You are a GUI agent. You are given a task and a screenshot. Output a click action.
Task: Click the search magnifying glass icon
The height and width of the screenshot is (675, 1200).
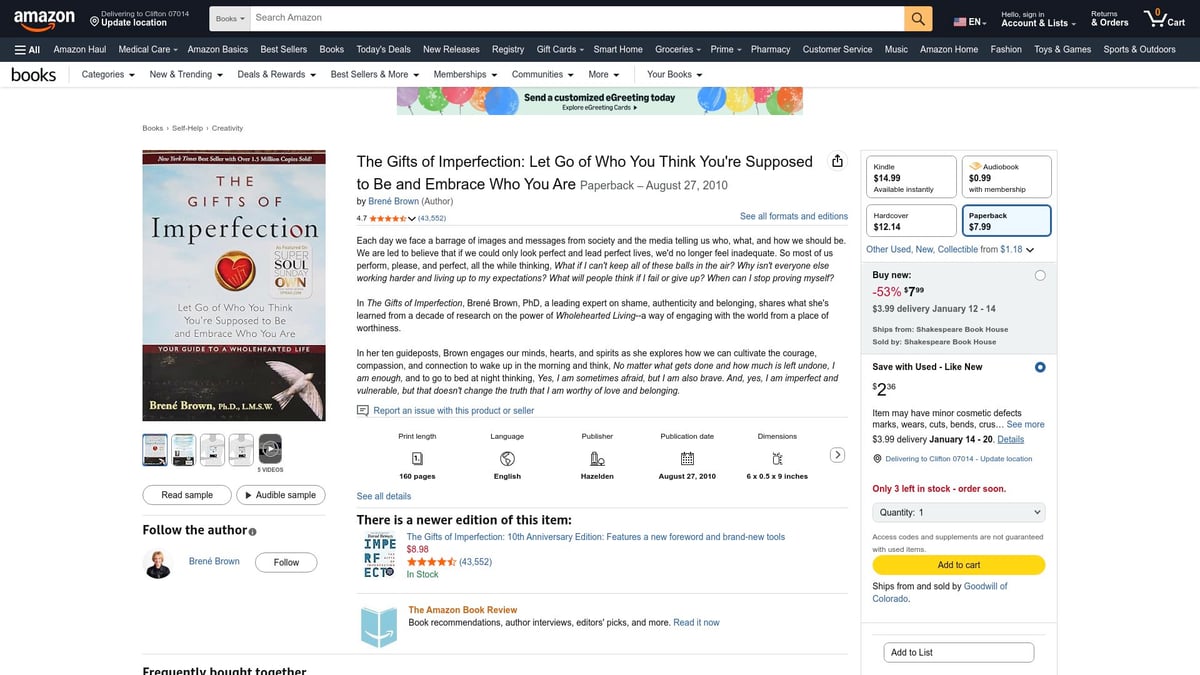point(916,17)
